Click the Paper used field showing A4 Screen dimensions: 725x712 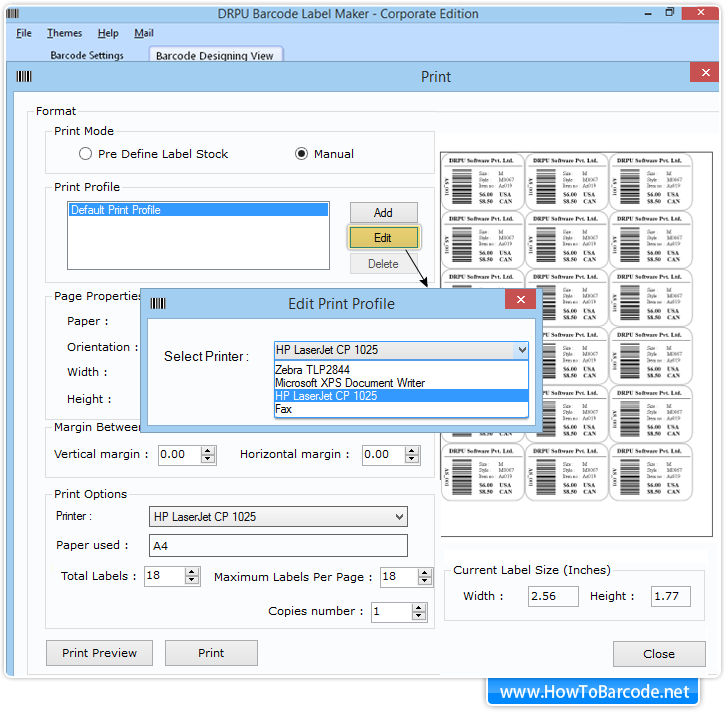(x=278, y=546)
